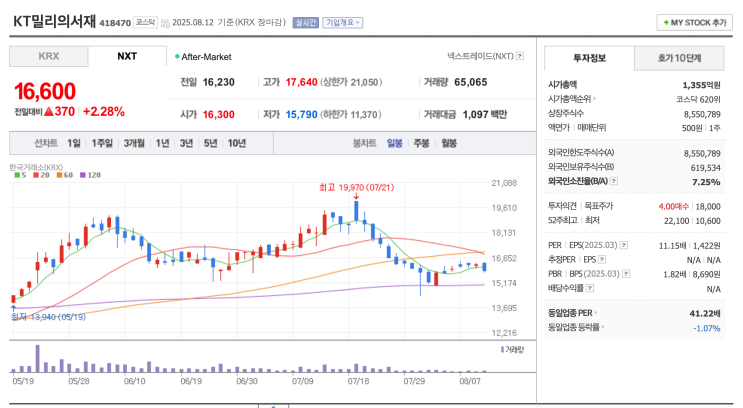Viewport: 743px width, 408px height.
Task: Click the green 5-day moving average legend
Action: point(20,175)
